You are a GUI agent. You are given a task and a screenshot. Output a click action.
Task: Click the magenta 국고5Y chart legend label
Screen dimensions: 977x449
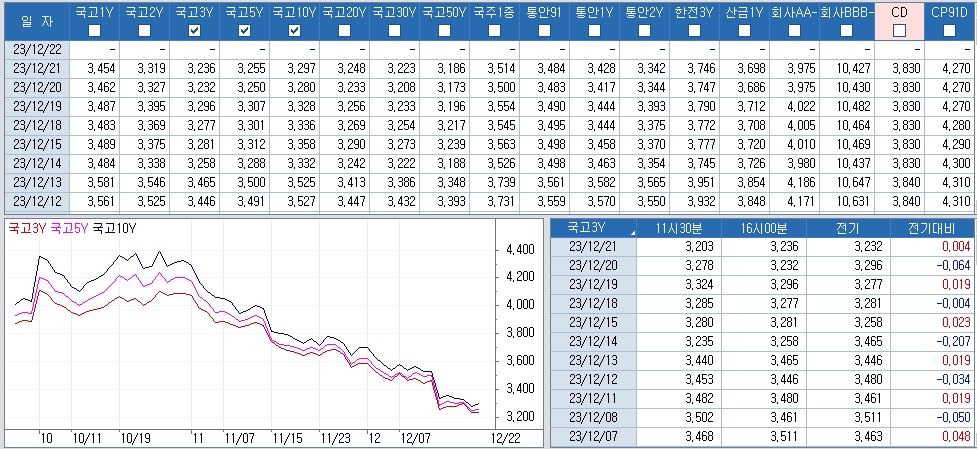pyautogui.click(x=69, y=228)
